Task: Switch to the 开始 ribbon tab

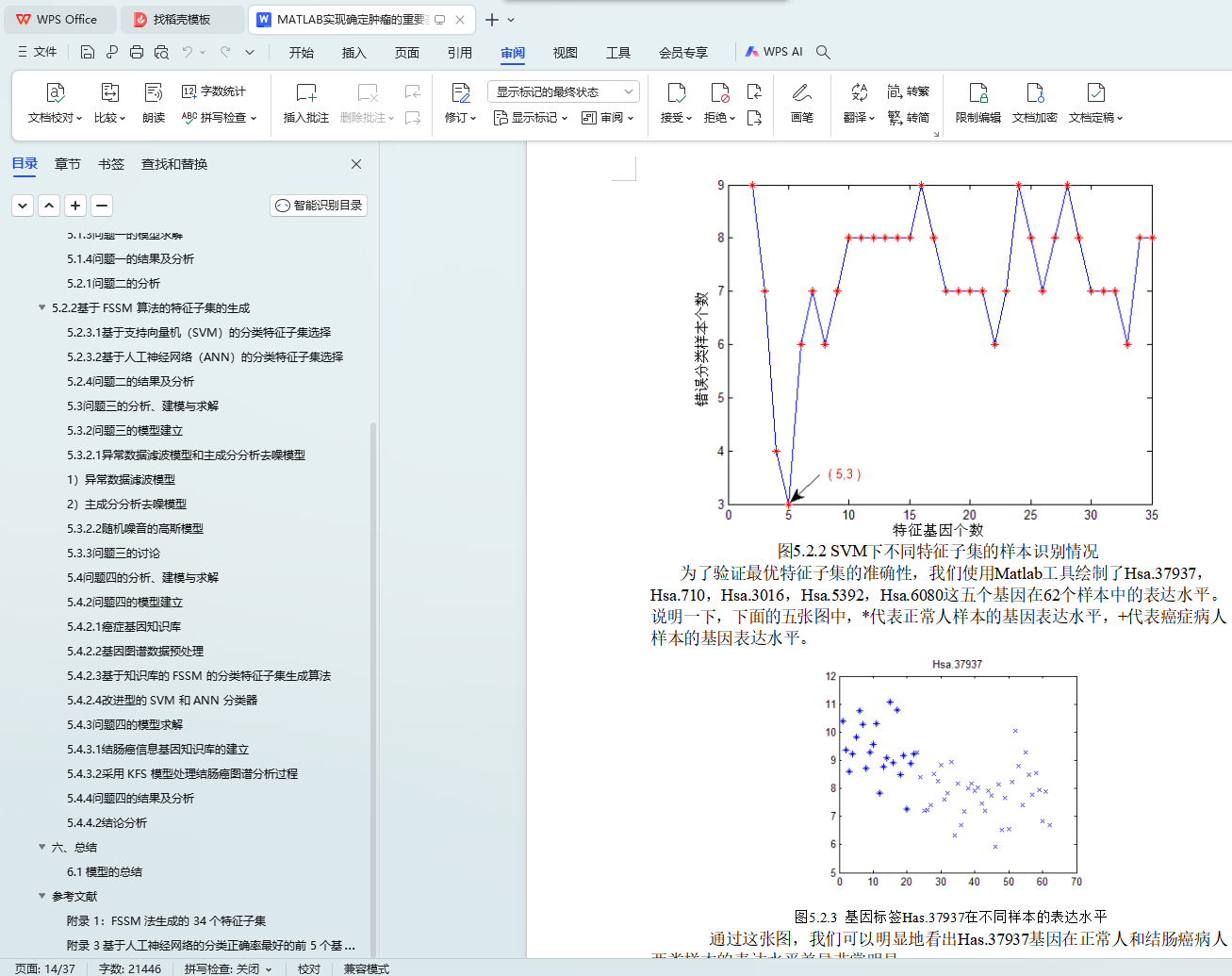Action: 302,53
